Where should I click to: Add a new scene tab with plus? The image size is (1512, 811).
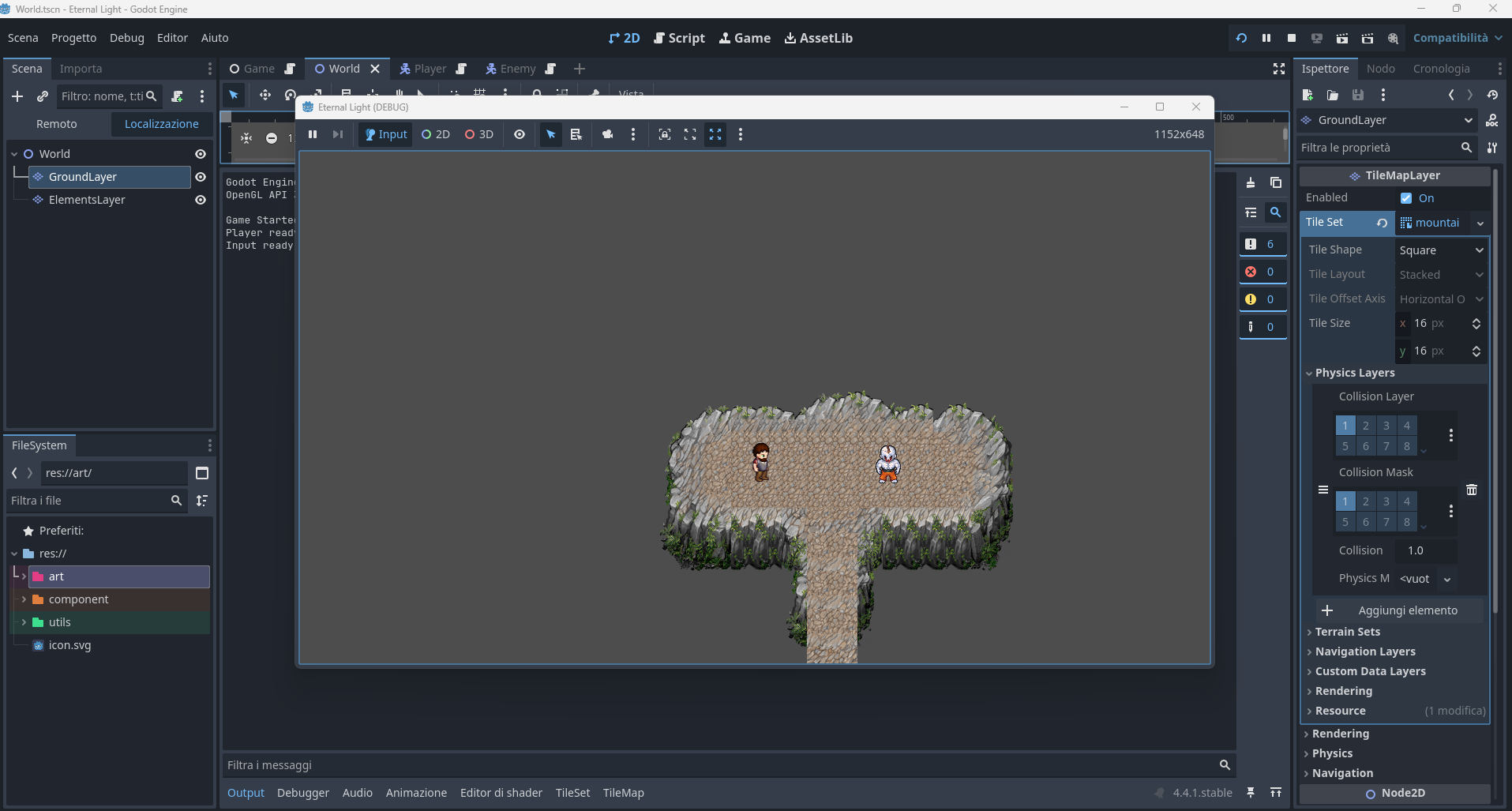coord(580,69)
